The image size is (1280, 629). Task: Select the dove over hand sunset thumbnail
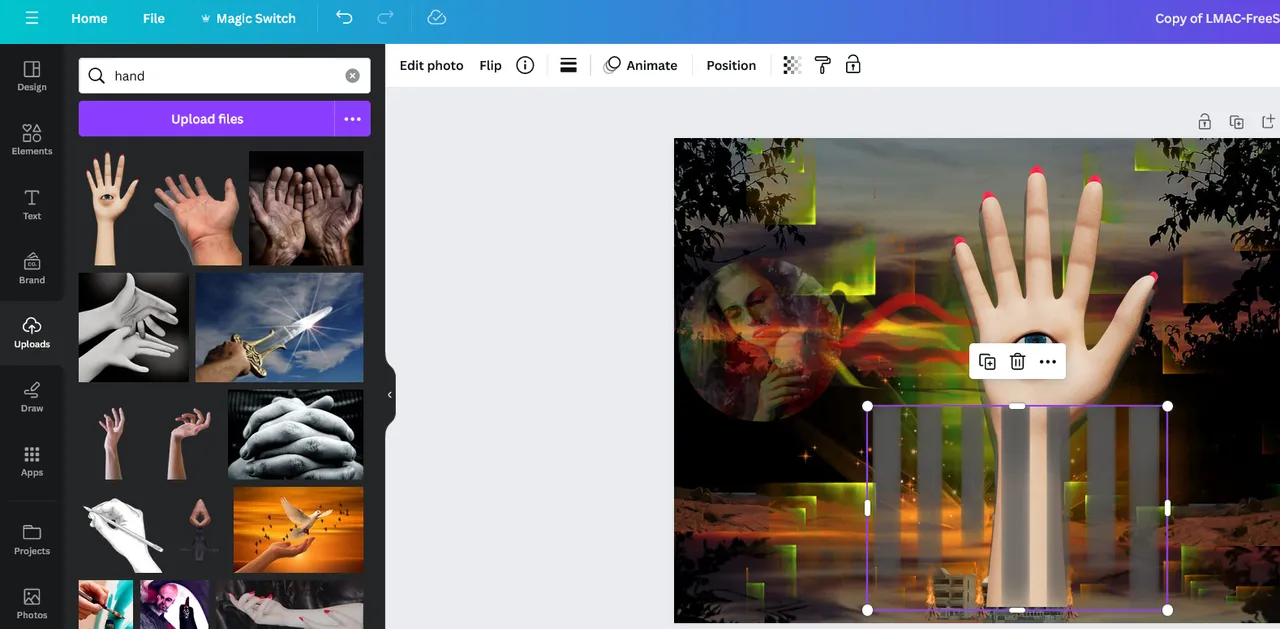(x=299, y=530)
